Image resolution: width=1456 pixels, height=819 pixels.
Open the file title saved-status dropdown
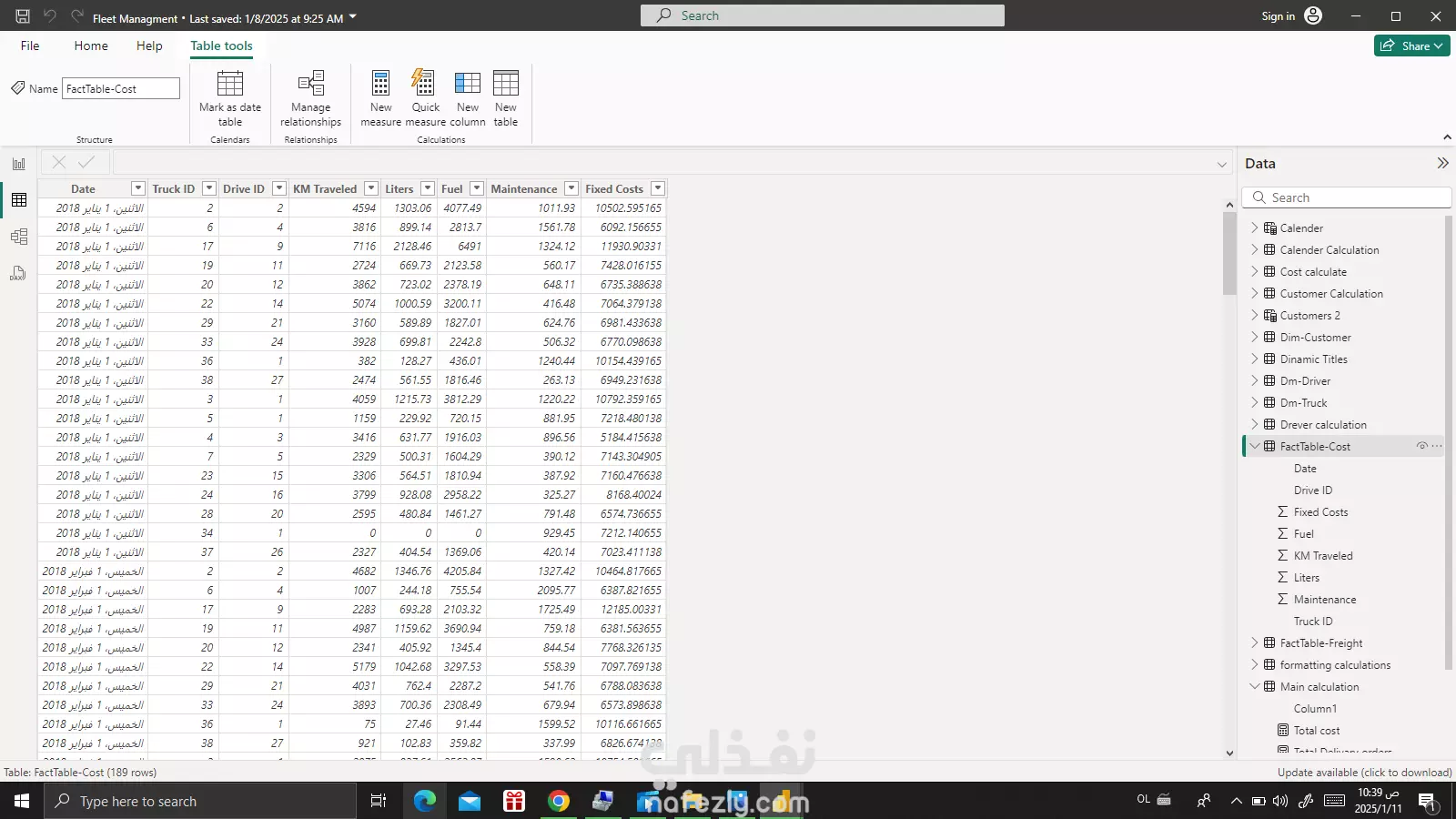point(353,17)
